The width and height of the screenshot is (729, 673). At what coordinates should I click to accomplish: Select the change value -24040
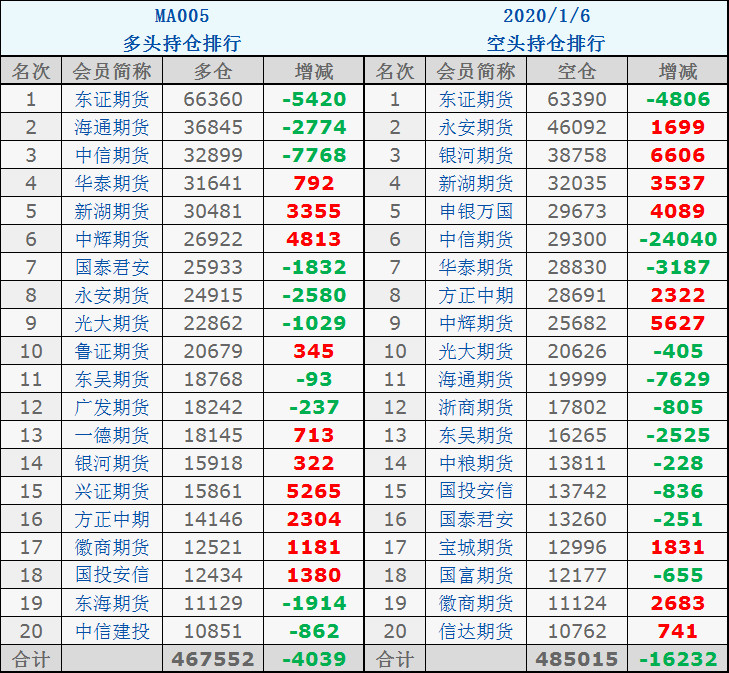click(678, 239)
